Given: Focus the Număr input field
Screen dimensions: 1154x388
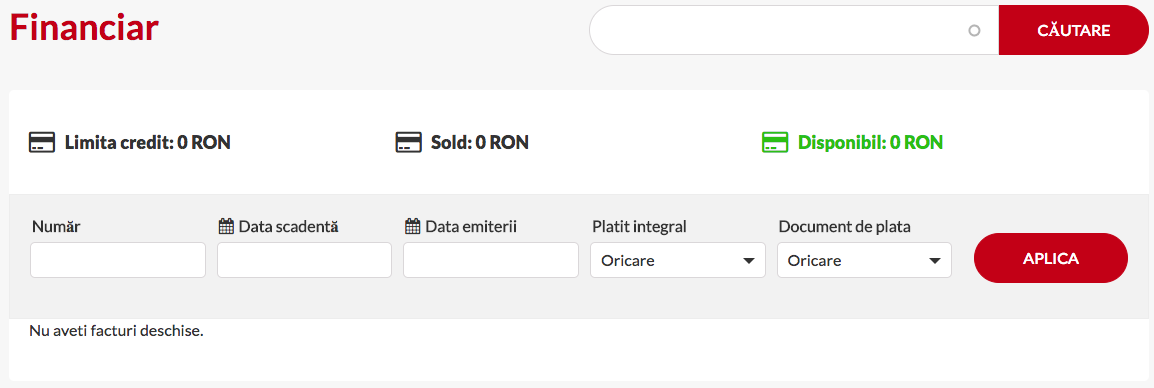Looking at the screenshot, I should pyautogui.click(x=118, y=260).
